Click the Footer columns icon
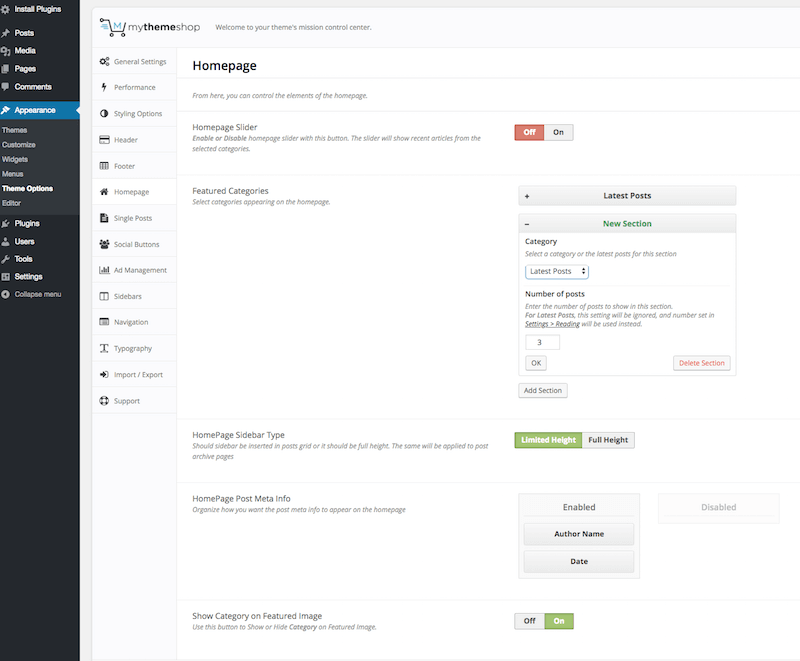 (x=104, y=166)
